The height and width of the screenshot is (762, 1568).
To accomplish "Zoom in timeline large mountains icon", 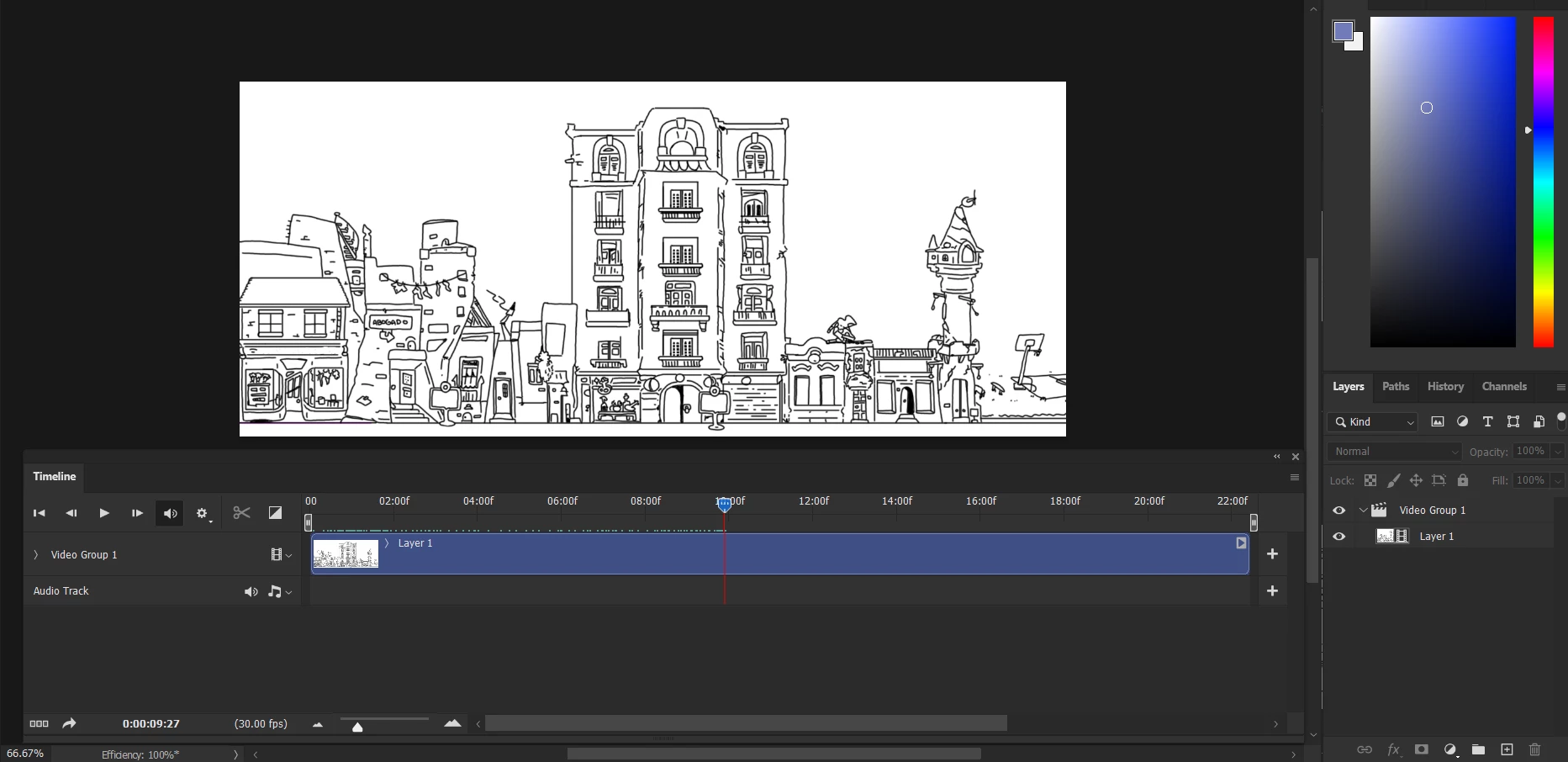I will point(452,723).
